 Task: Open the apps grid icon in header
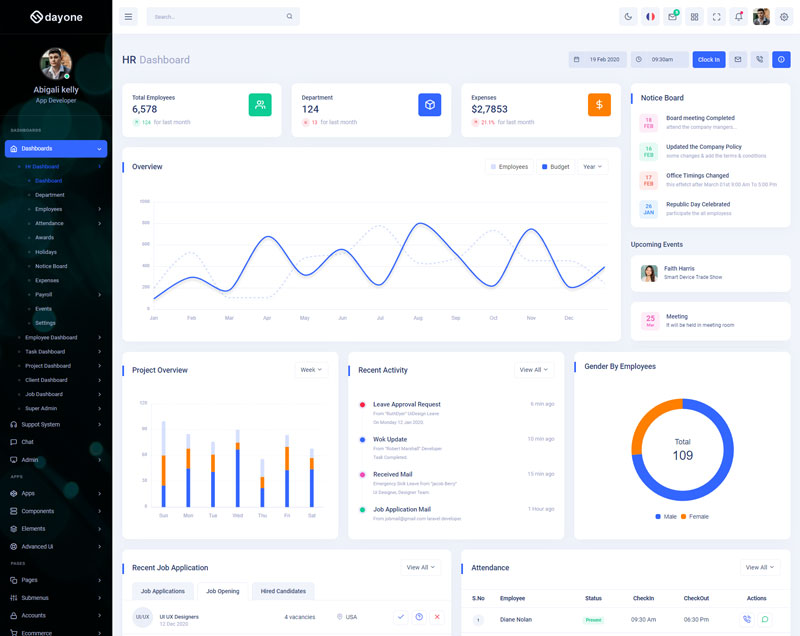point(695,16)
